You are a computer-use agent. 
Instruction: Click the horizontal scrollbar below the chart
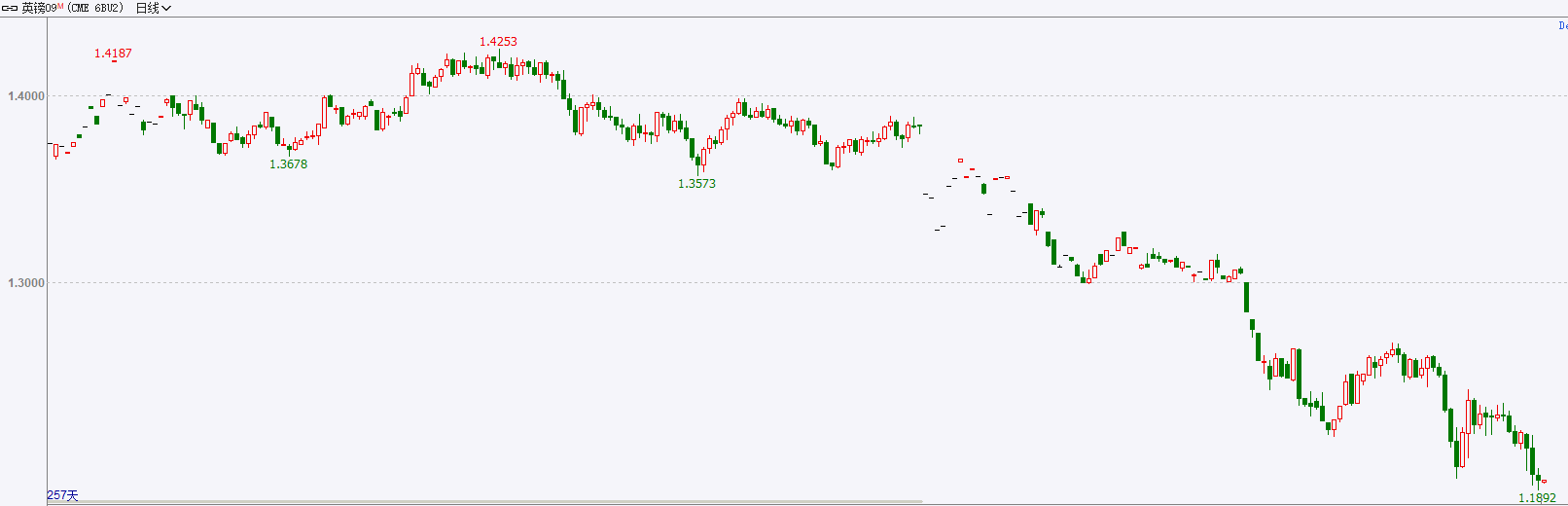coord(484,502)
